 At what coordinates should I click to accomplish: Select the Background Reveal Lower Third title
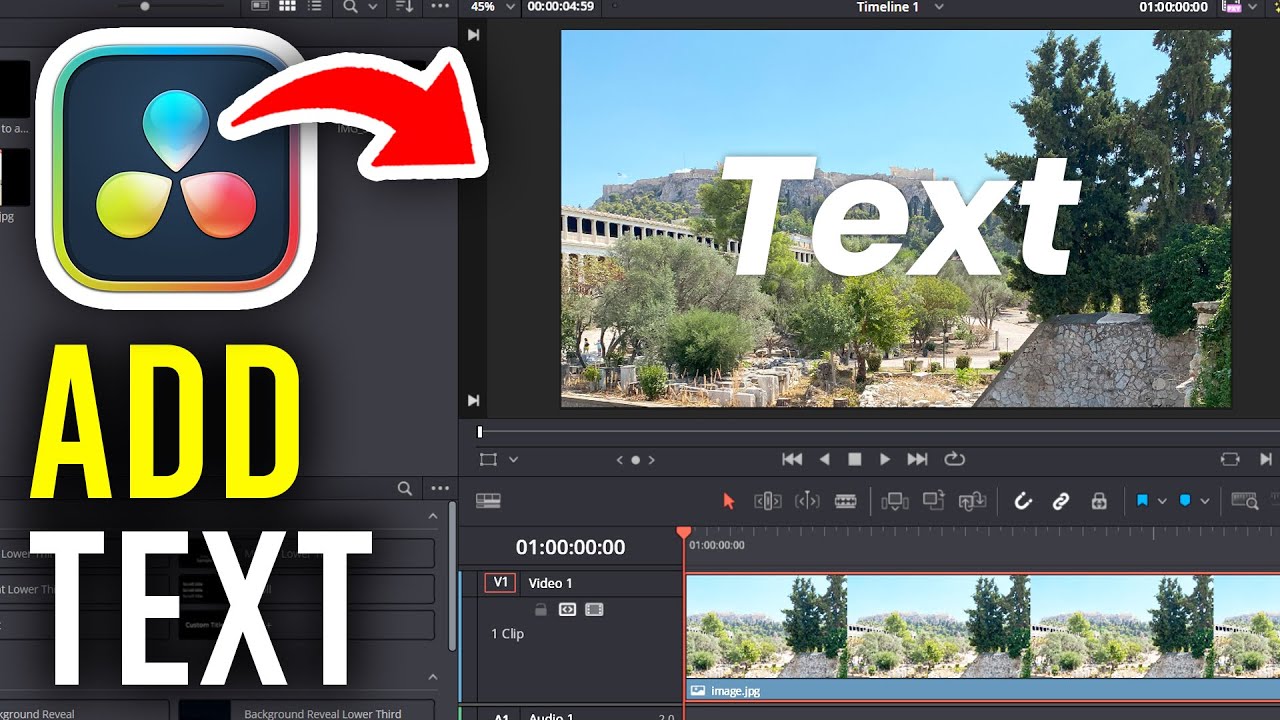pyautogui.click(x=306, y=711)
